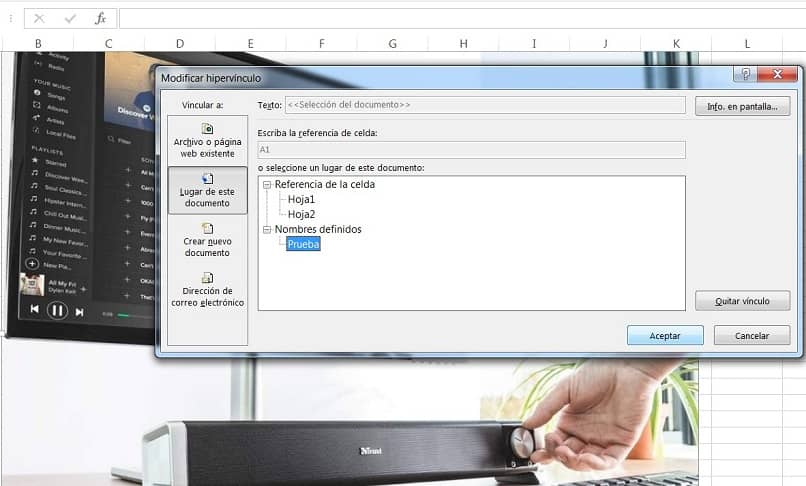The width and height of the screenshot is (806, 486).
Task: Select column D header
Action: [180, 44]
